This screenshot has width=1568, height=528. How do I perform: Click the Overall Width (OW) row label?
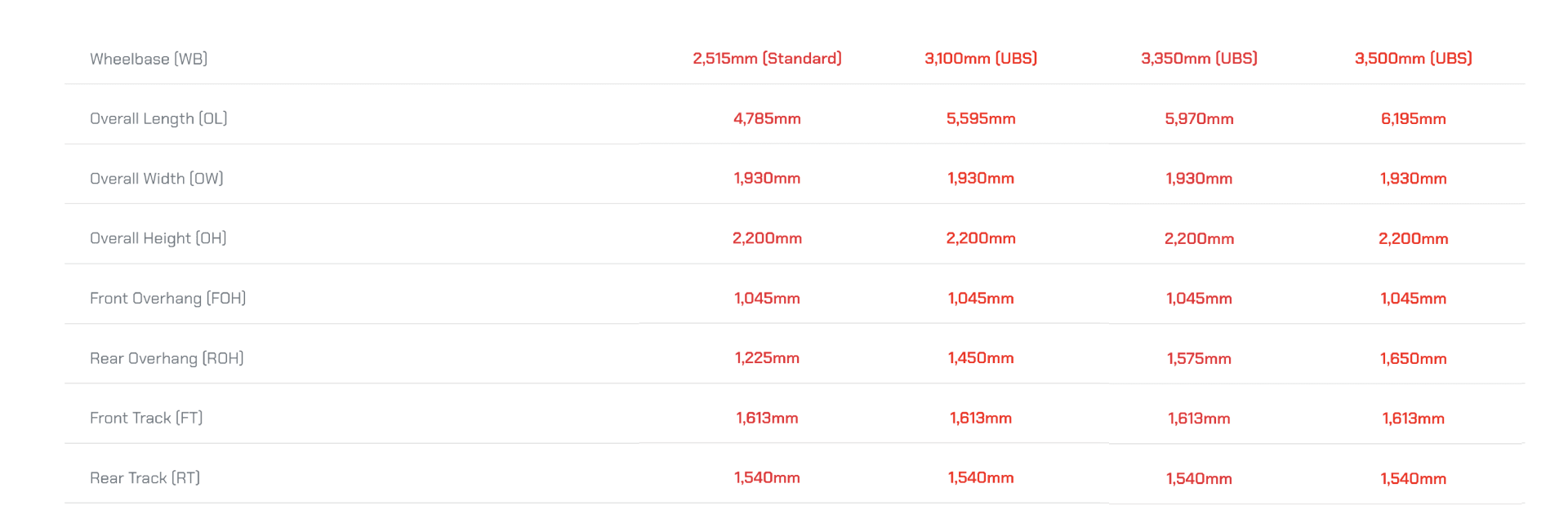(157, 178)
